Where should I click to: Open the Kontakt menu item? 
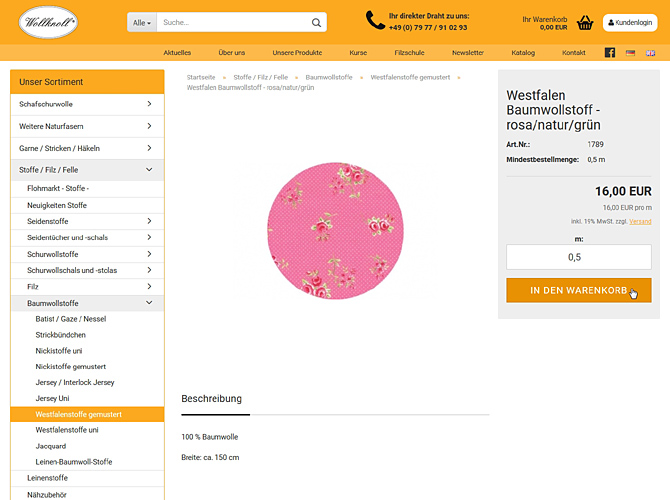573,53
